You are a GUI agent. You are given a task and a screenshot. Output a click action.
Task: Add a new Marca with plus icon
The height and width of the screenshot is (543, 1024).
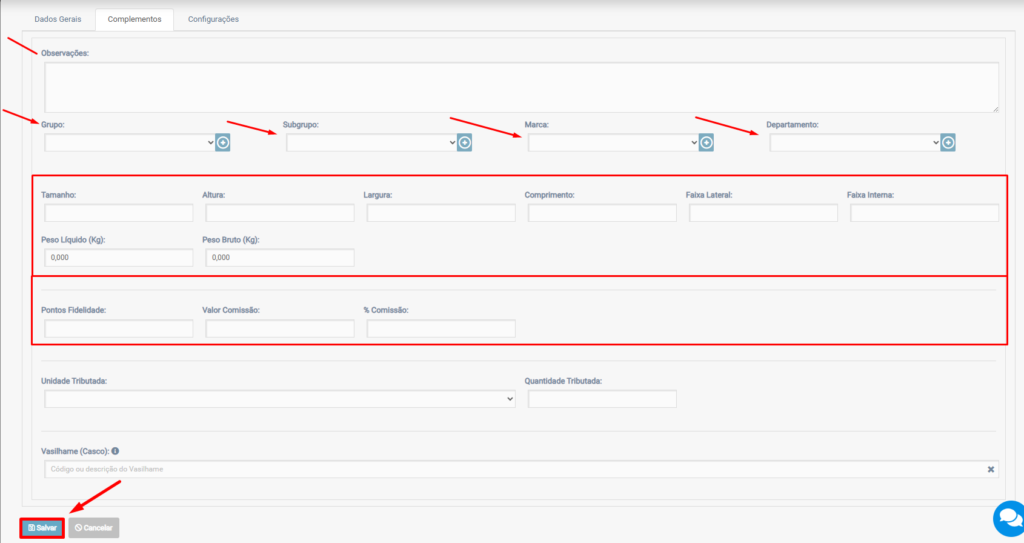(706, 143)
